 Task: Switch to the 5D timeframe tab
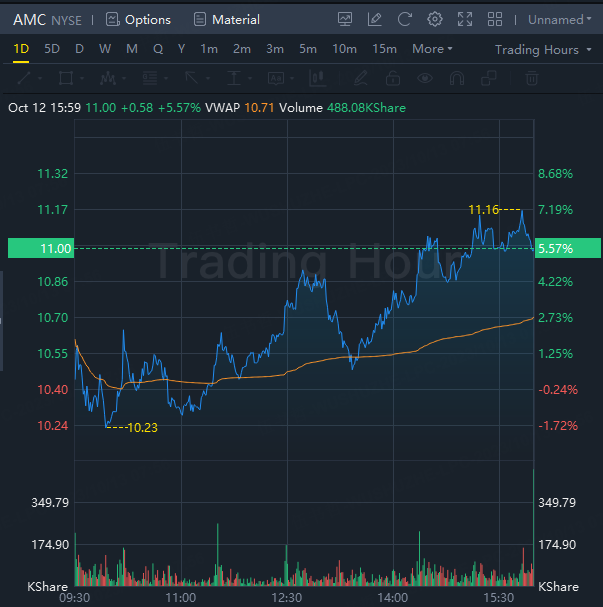52,49
